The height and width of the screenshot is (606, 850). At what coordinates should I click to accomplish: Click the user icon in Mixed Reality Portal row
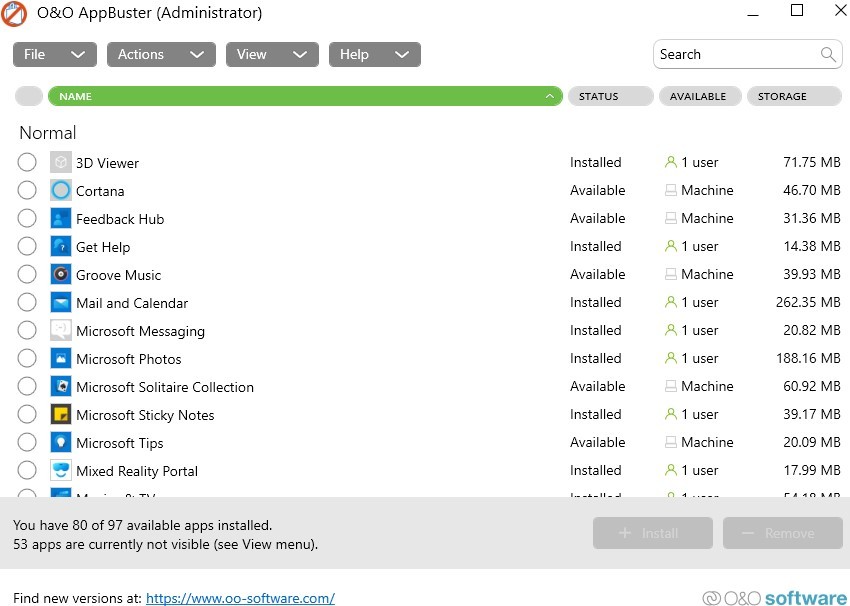[x=671, y=470]
